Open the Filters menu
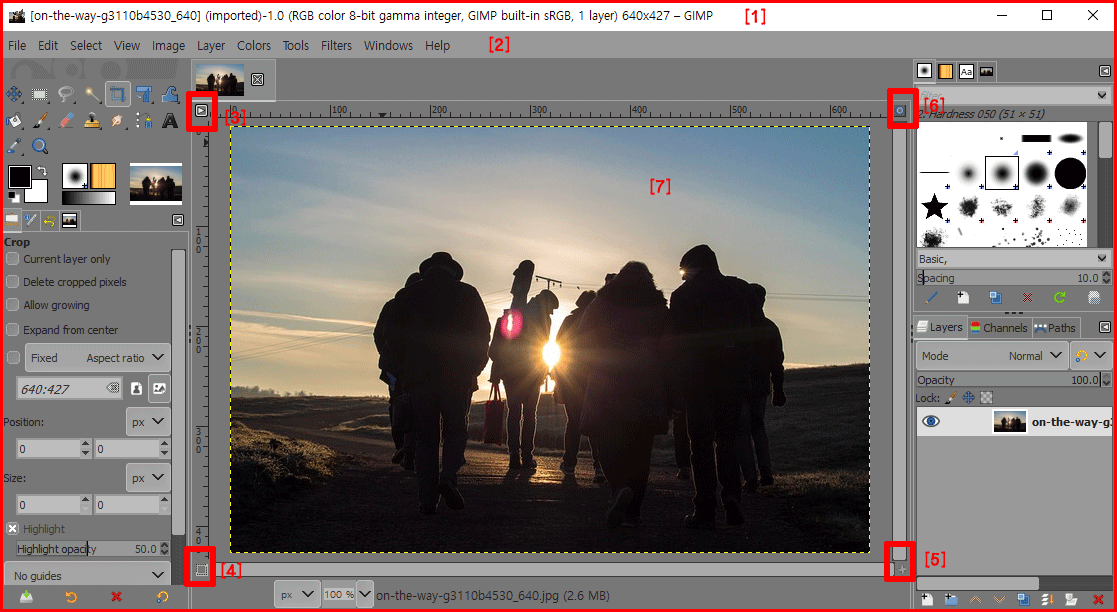Image resolution: width=1117 pixels, height=612 pixels. click(336, 46)
